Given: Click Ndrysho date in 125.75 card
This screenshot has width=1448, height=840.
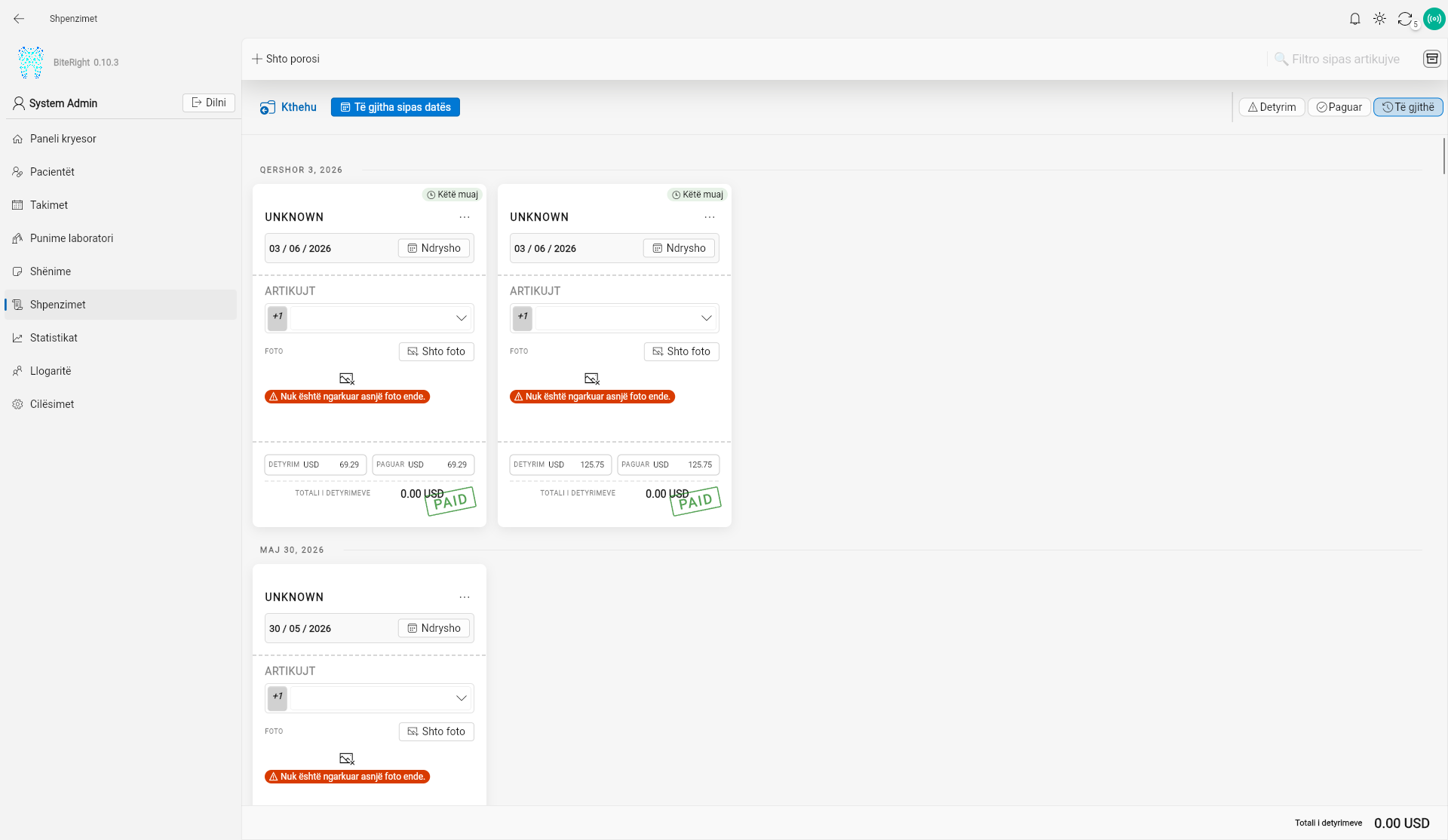Looking at the screenshot, I should [x=680, y=248].
